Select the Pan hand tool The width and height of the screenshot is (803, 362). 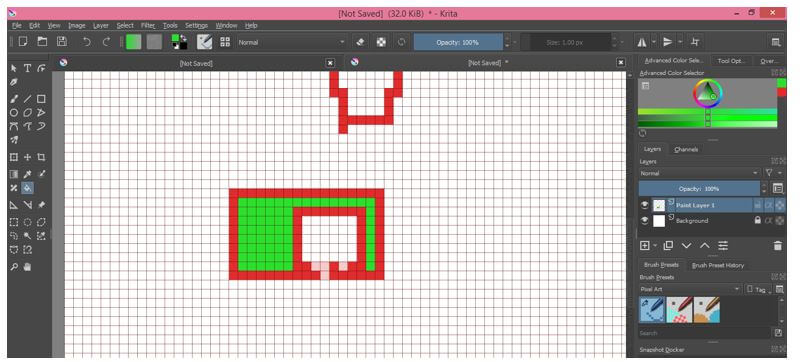click(x=28, y=267)
